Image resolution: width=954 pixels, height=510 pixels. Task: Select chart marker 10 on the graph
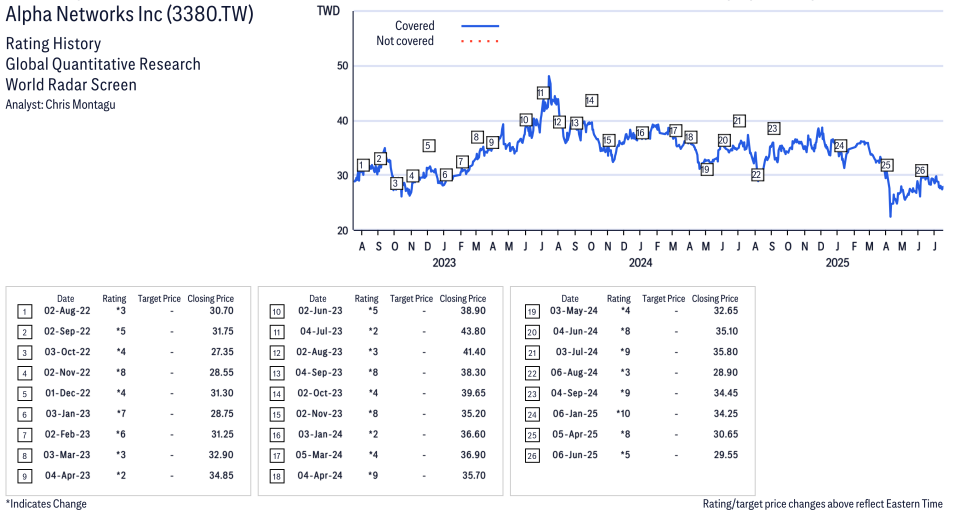pos(525,120)
